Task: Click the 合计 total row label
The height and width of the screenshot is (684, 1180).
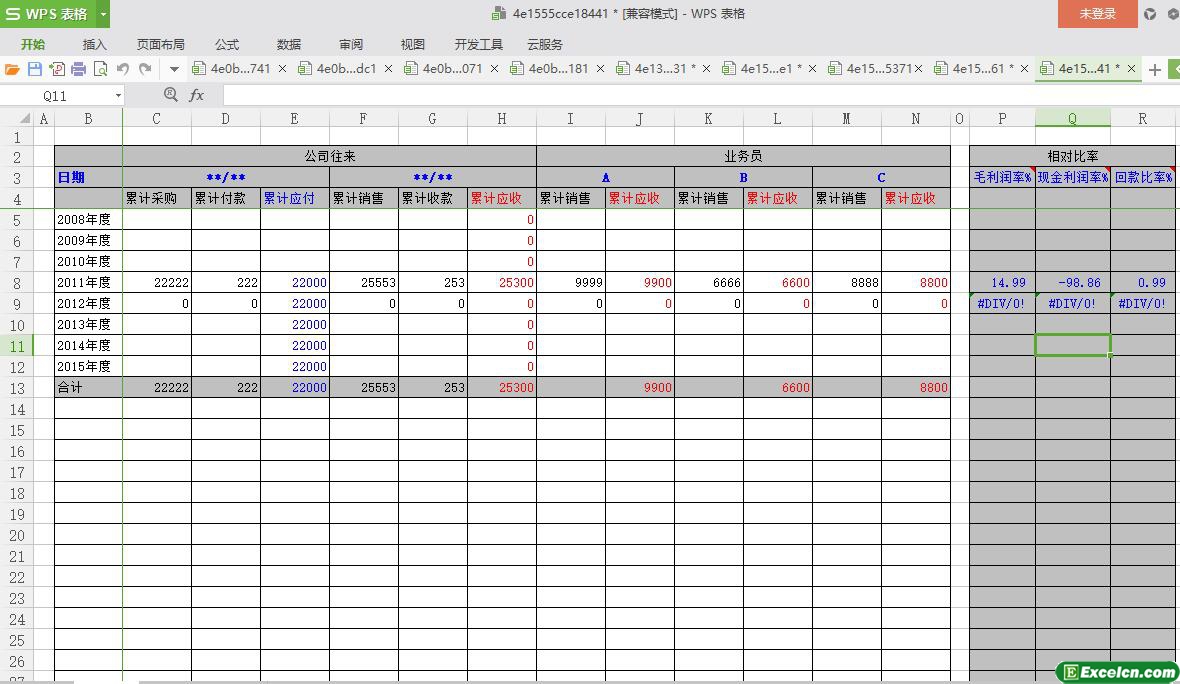Action: 88,388
